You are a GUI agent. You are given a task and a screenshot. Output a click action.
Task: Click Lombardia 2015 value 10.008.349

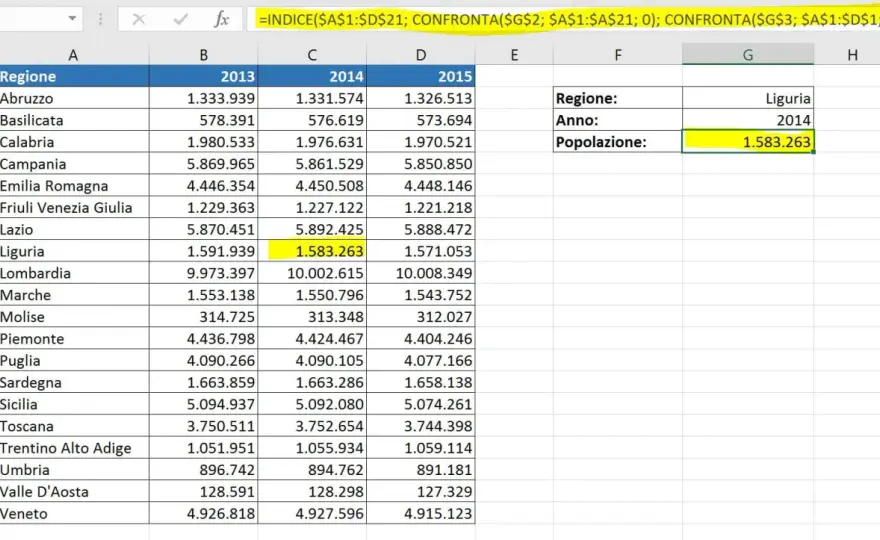pyautogui.click(x=421, y=273)
